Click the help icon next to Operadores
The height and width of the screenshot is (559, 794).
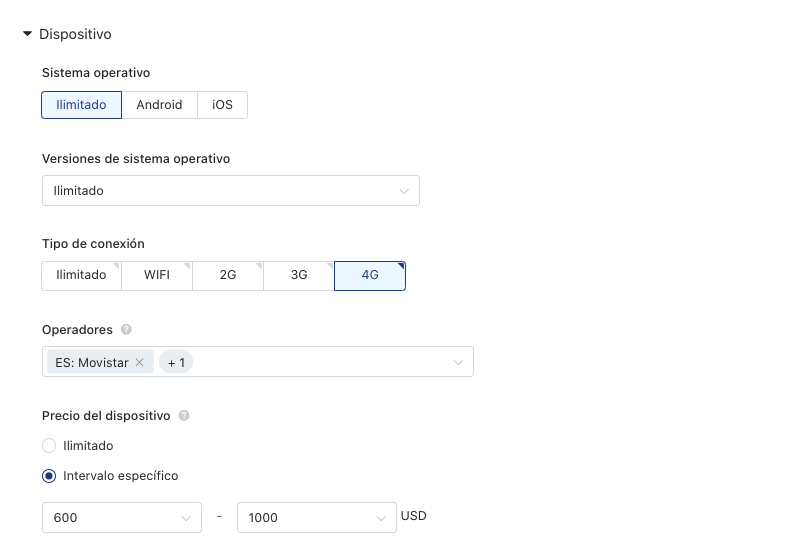click(126, 330)
